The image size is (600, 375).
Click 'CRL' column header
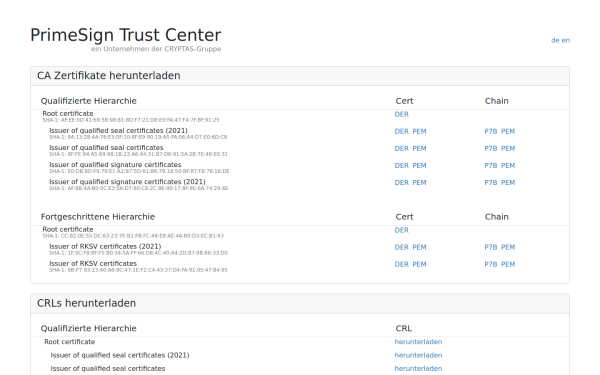pyautogui.click(x=404, y=328)
